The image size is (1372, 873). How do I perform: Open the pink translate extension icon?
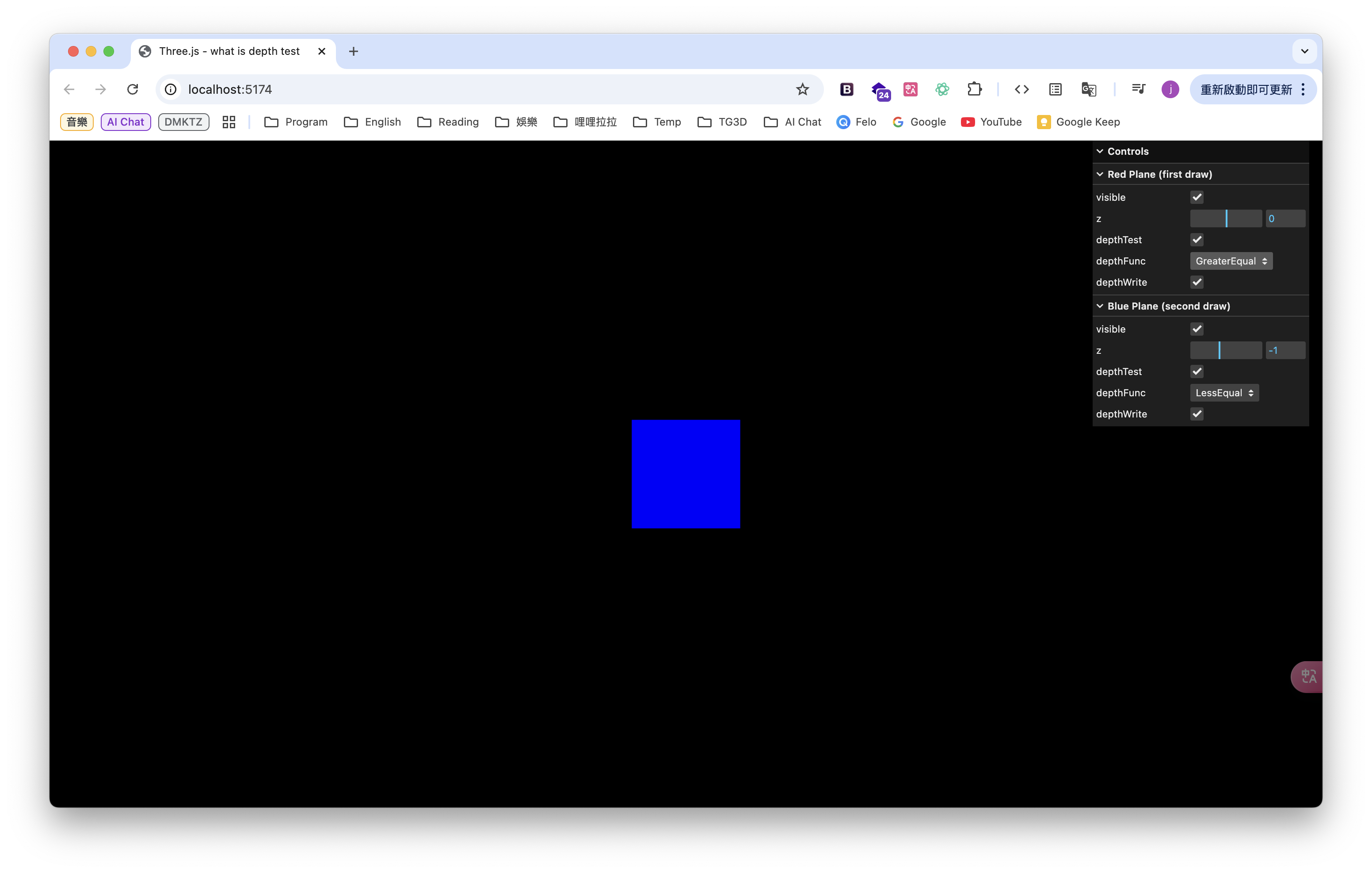(911, 89)
